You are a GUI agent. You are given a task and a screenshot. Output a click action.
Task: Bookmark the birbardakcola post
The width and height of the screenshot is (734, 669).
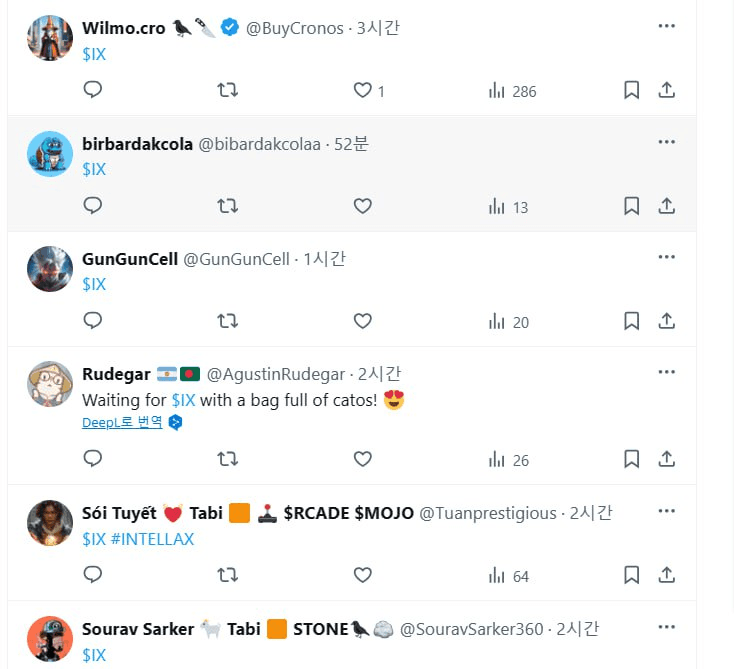(632, 206)
